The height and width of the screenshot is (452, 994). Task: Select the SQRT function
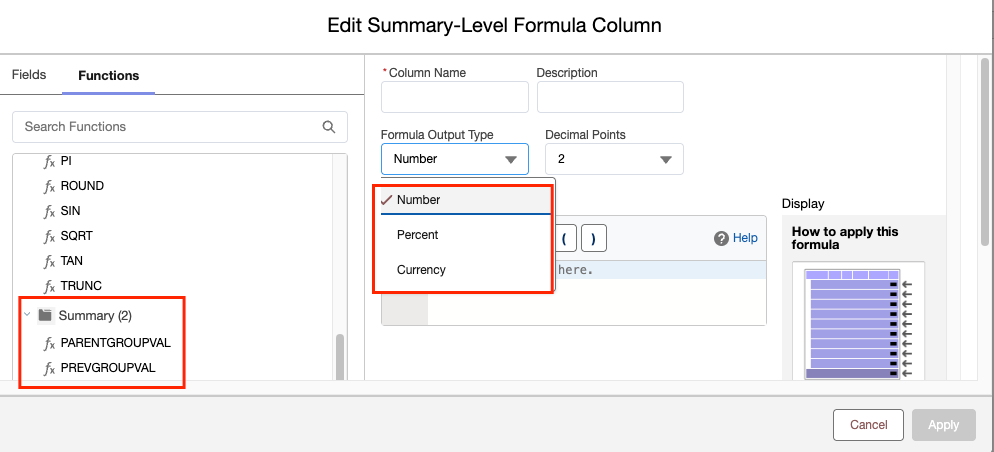pos(77,236)
